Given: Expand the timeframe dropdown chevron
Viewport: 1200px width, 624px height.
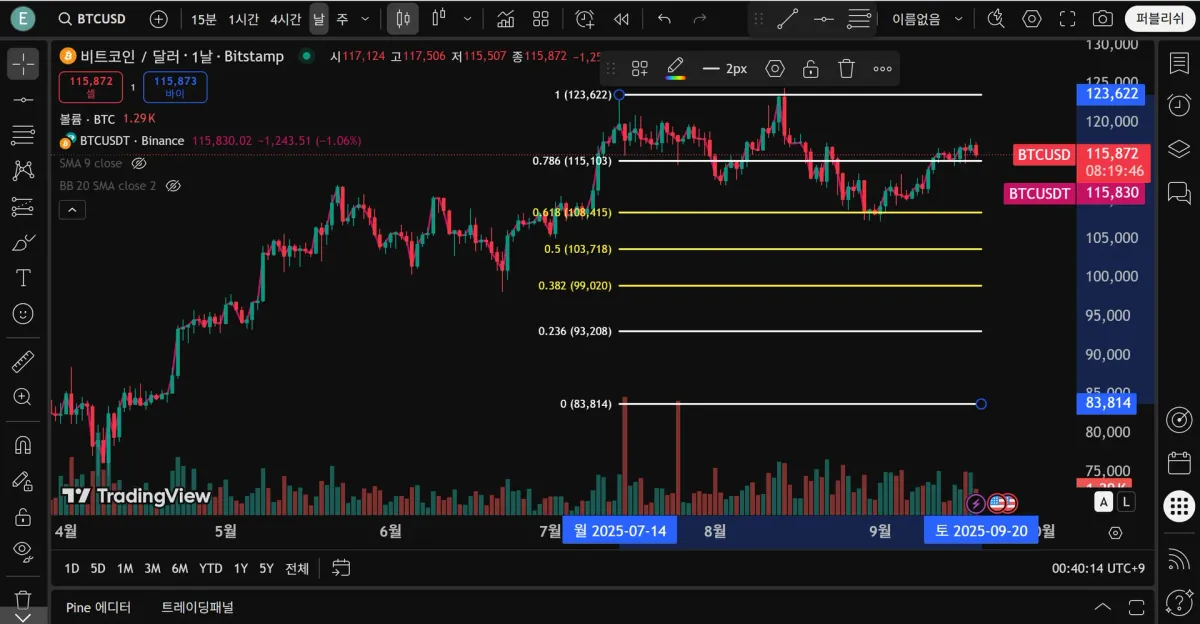Looking at the screenshot, I should tap(365, 19).
